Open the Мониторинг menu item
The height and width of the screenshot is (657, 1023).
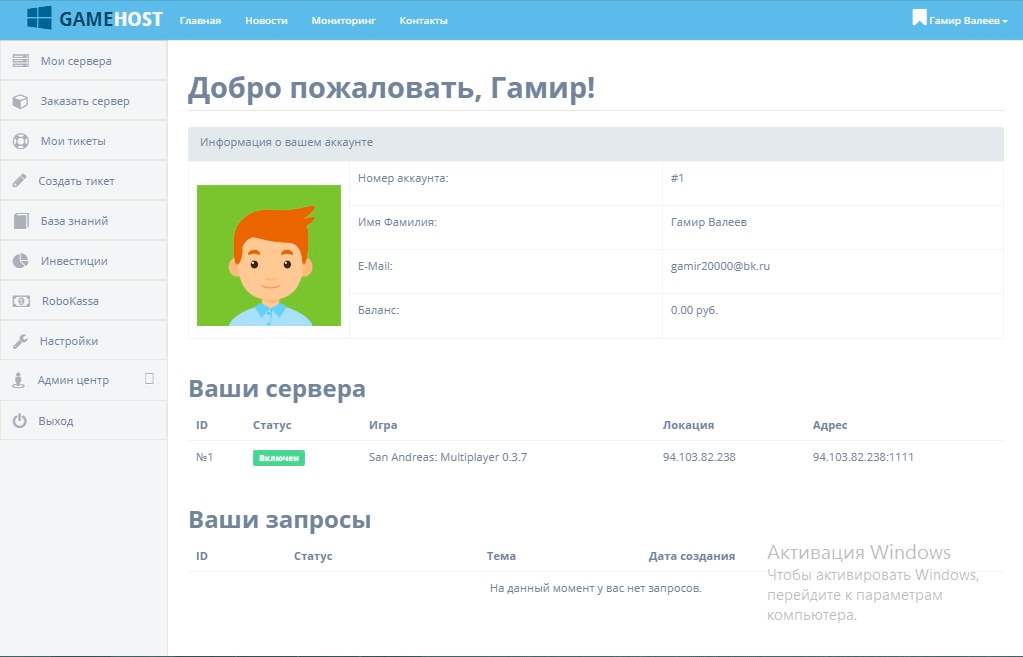click(343, 20)
